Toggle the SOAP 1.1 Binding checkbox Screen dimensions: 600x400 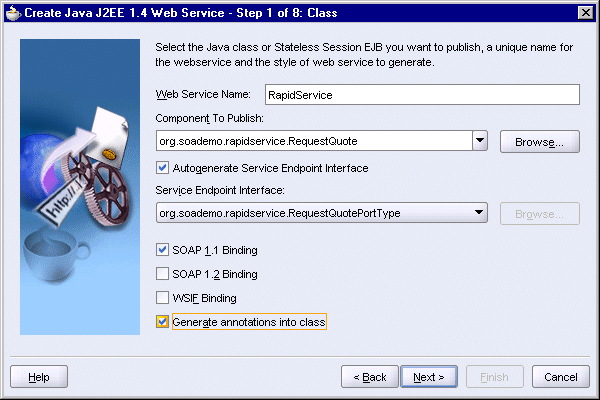(162, 250)
